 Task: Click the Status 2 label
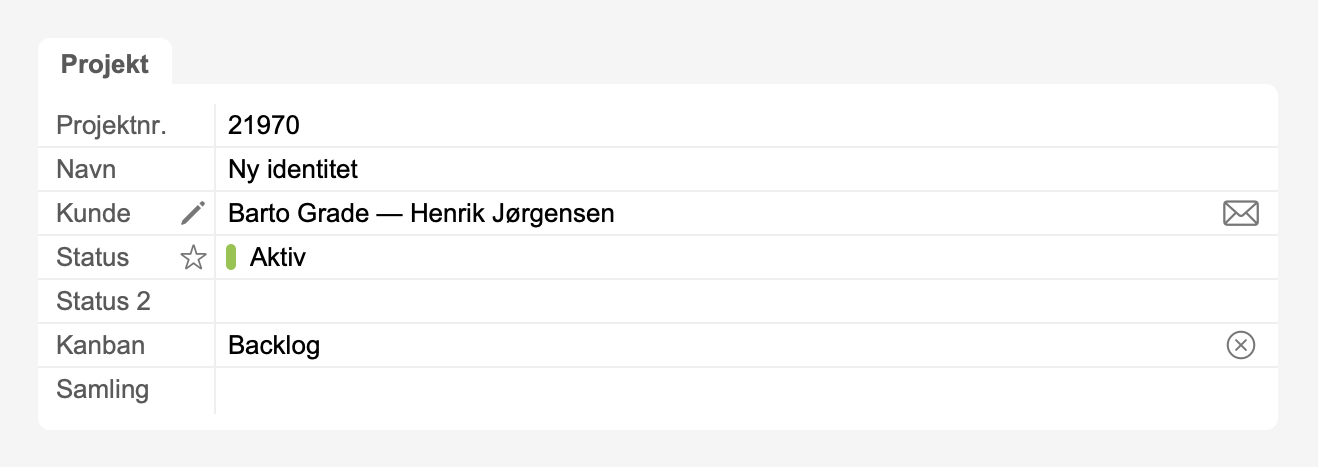103,302
